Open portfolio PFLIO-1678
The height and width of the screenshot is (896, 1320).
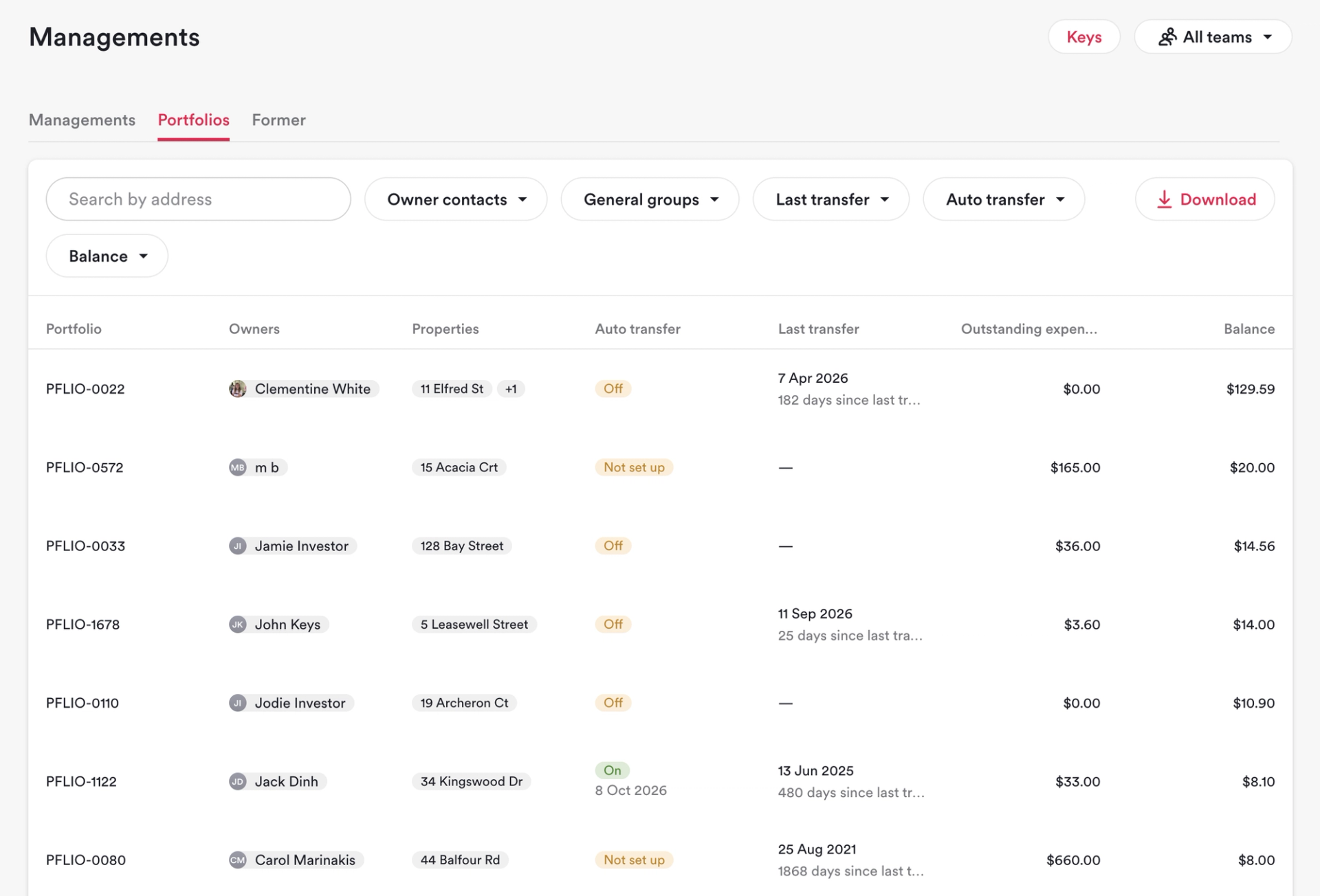point(82,624)
